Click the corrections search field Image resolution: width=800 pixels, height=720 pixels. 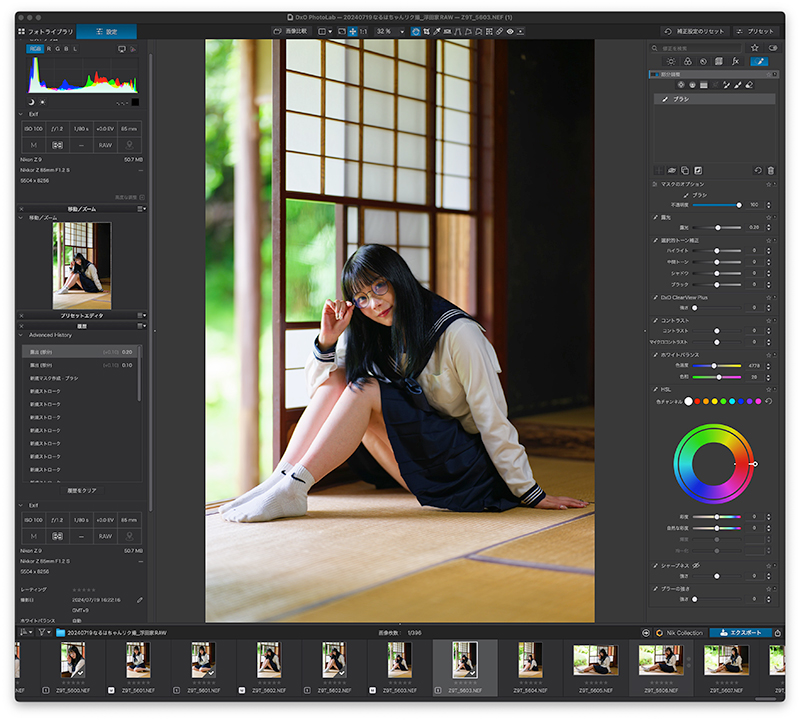pyautogui.click(x=696, y=48)
